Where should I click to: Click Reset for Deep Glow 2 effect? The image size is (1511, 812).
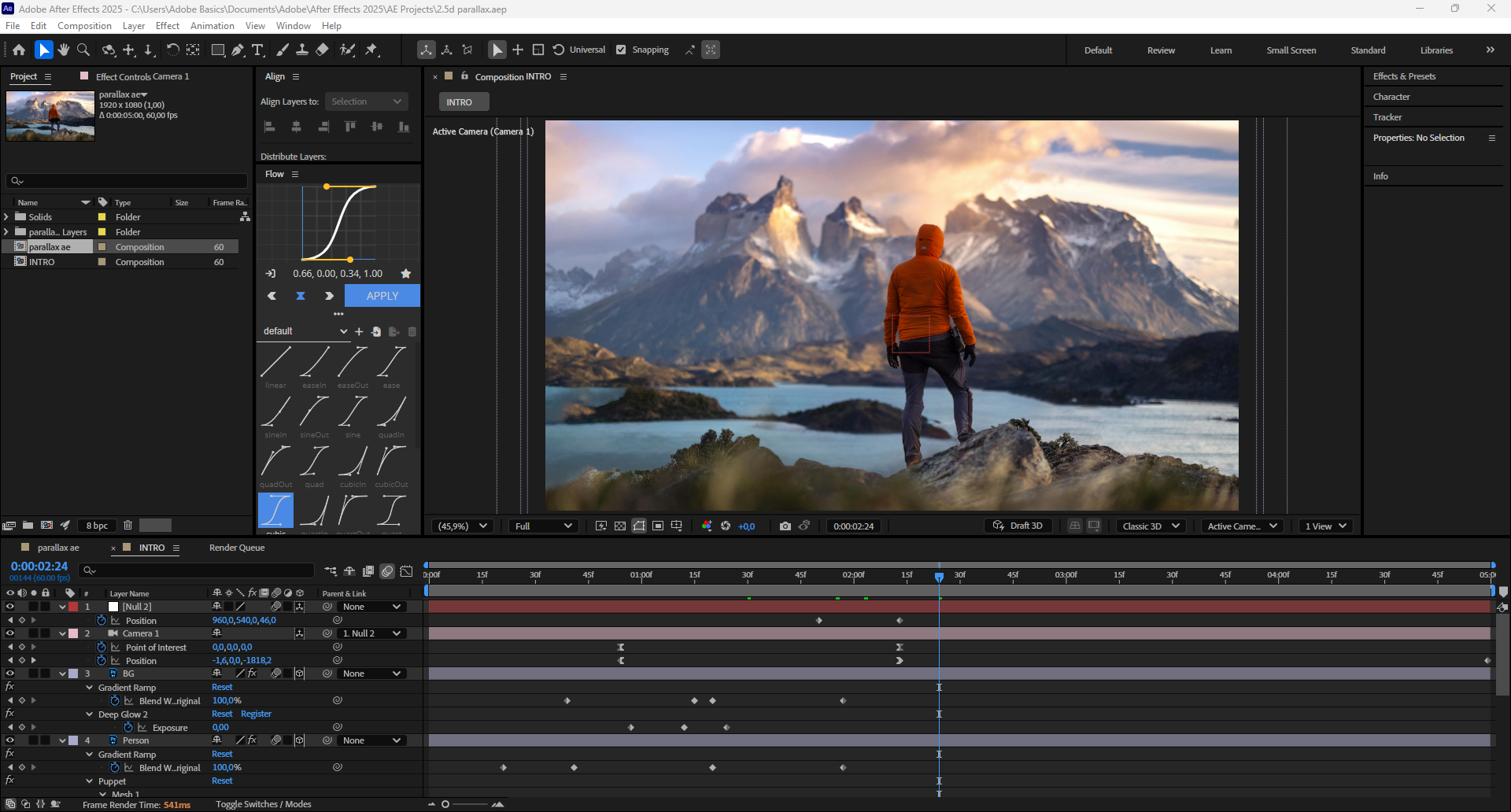click(222, 714)
